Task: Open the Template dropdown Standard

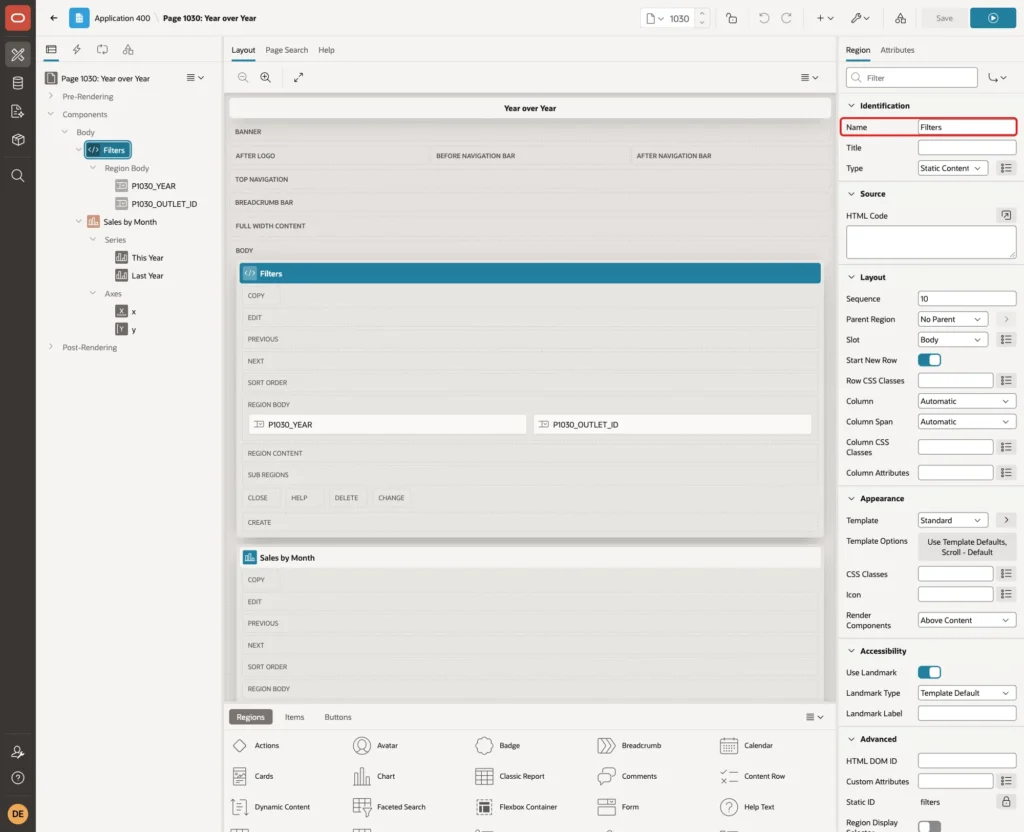Action: pyautogui.click(x=953, y=520)
